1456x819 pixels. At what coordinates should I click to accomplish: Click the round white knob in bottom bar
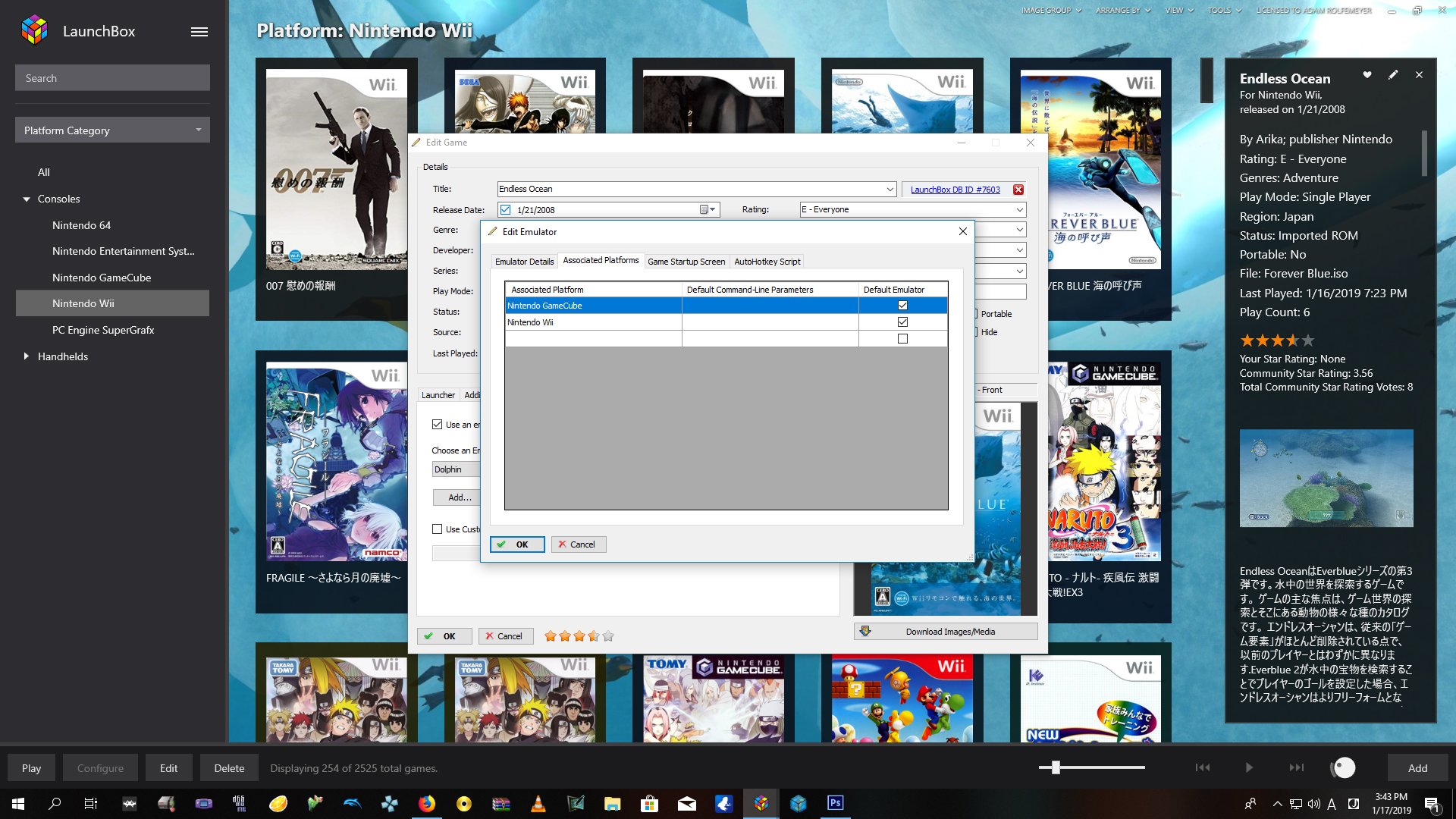[1344, 768]
